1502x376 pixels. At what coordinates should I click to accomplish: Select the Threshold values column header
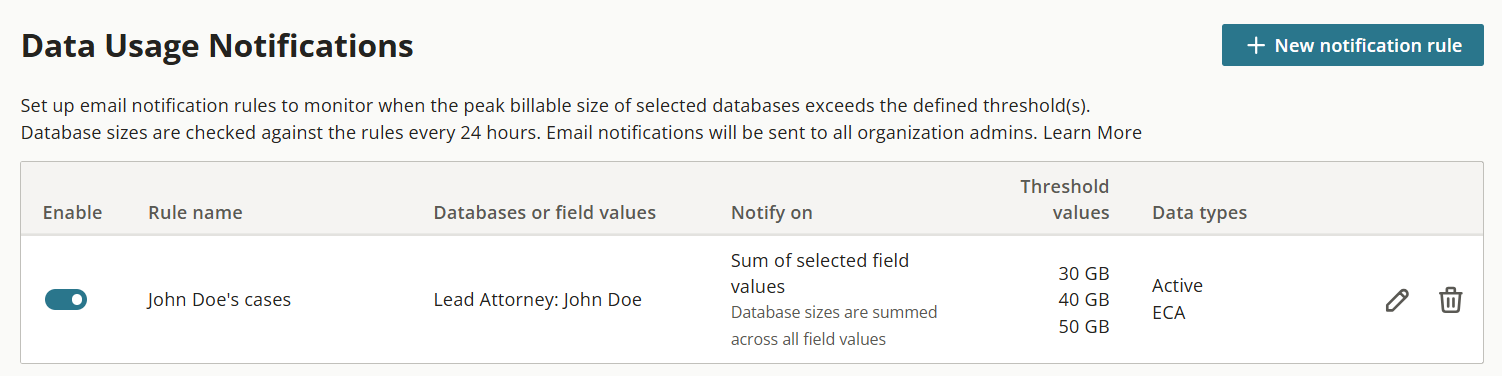pyautogui.click(x=1064, y=199)
